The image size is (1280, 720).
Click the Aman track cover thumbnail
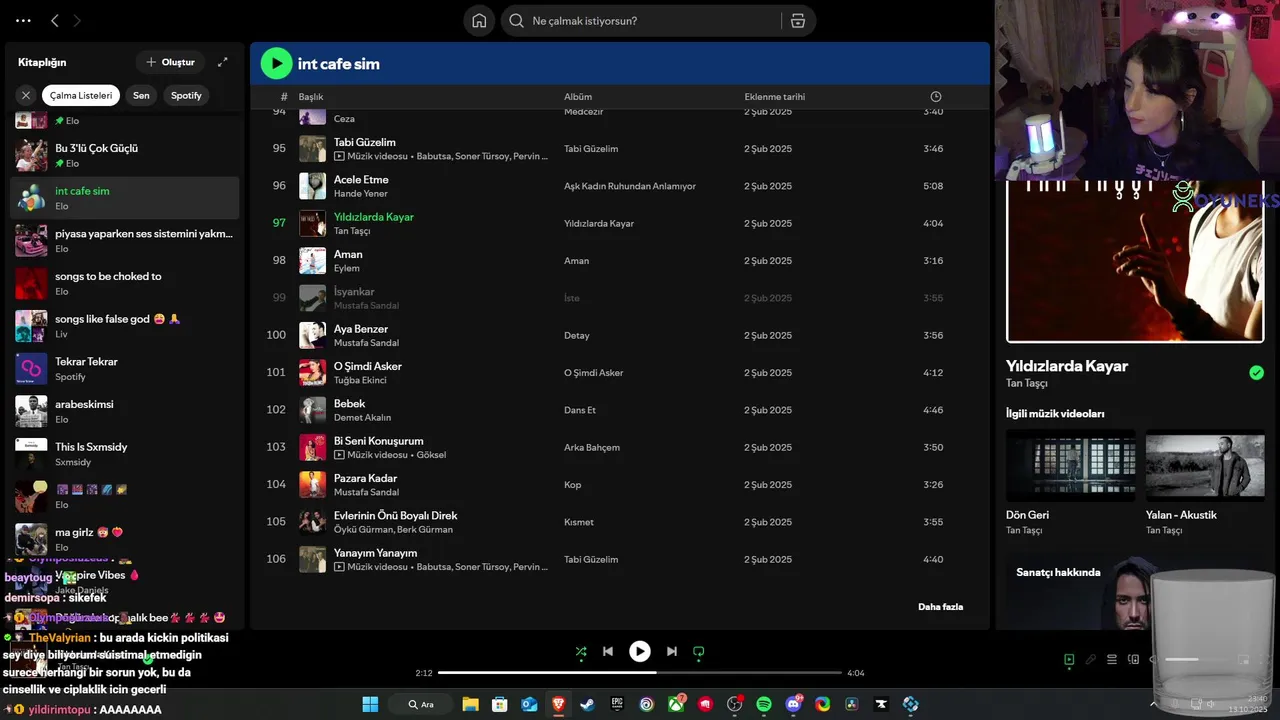[x=312, y=261]
